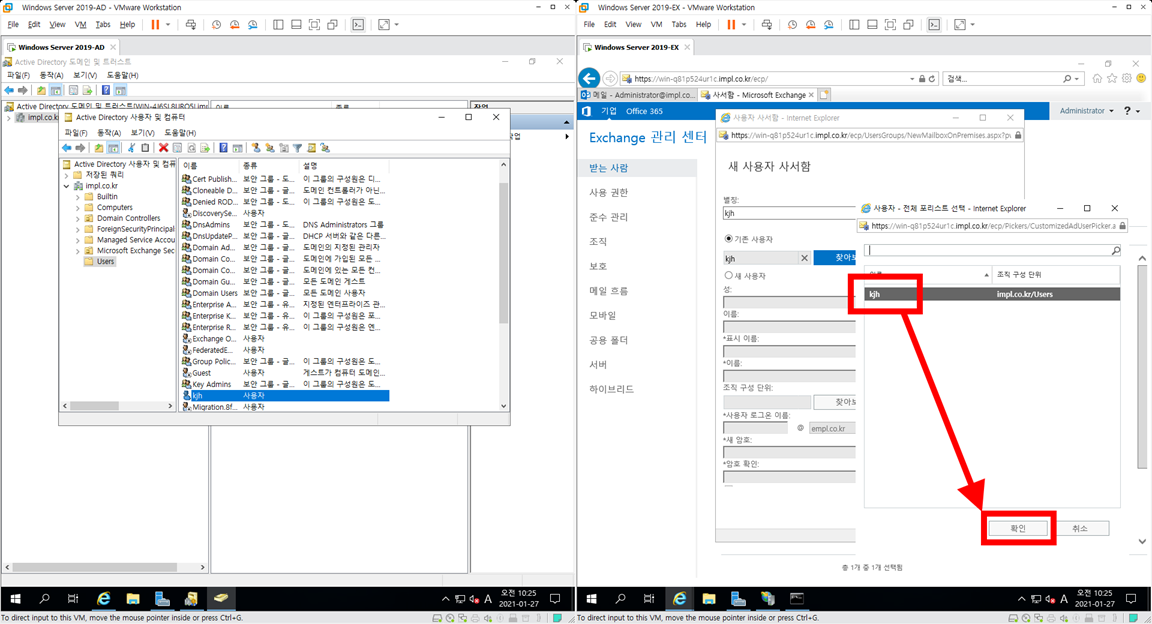Pause the Windows Server 2019-EX virtual machine
The image size is (1152, 624).
coord(731,24)
